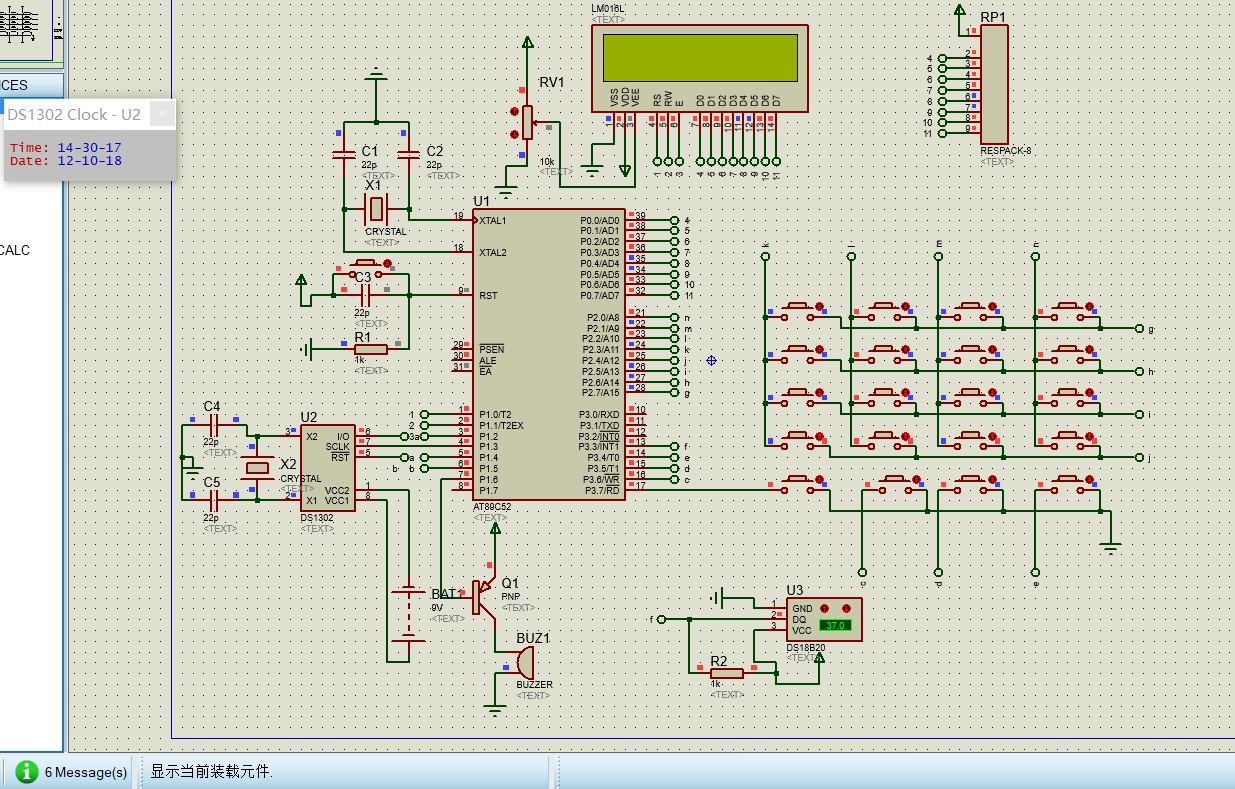Click terminal i at keypad row end
The height and width of the screenshot is (789, 1235).
coord(1140,414)
